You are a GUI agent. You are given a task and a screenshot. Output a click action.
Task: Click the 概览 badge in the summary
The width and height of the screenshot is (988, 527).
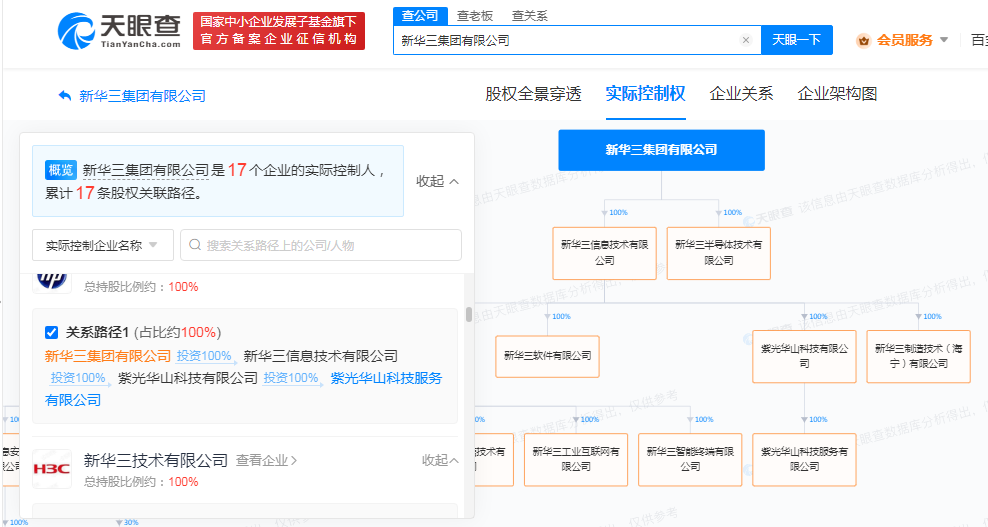click(x=60, y=170)
